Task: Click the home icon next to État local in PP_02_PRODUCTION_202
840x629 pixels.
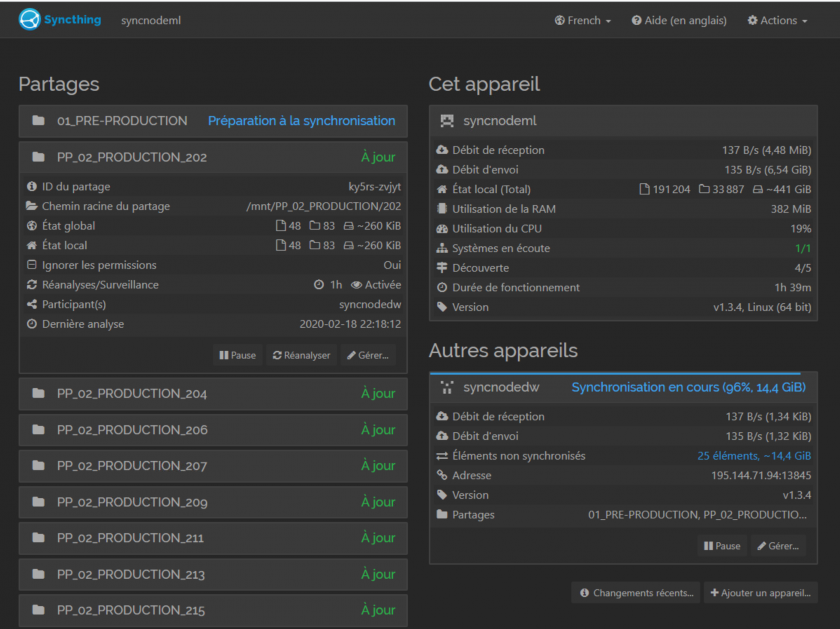Action: click(x=32, y=245)
